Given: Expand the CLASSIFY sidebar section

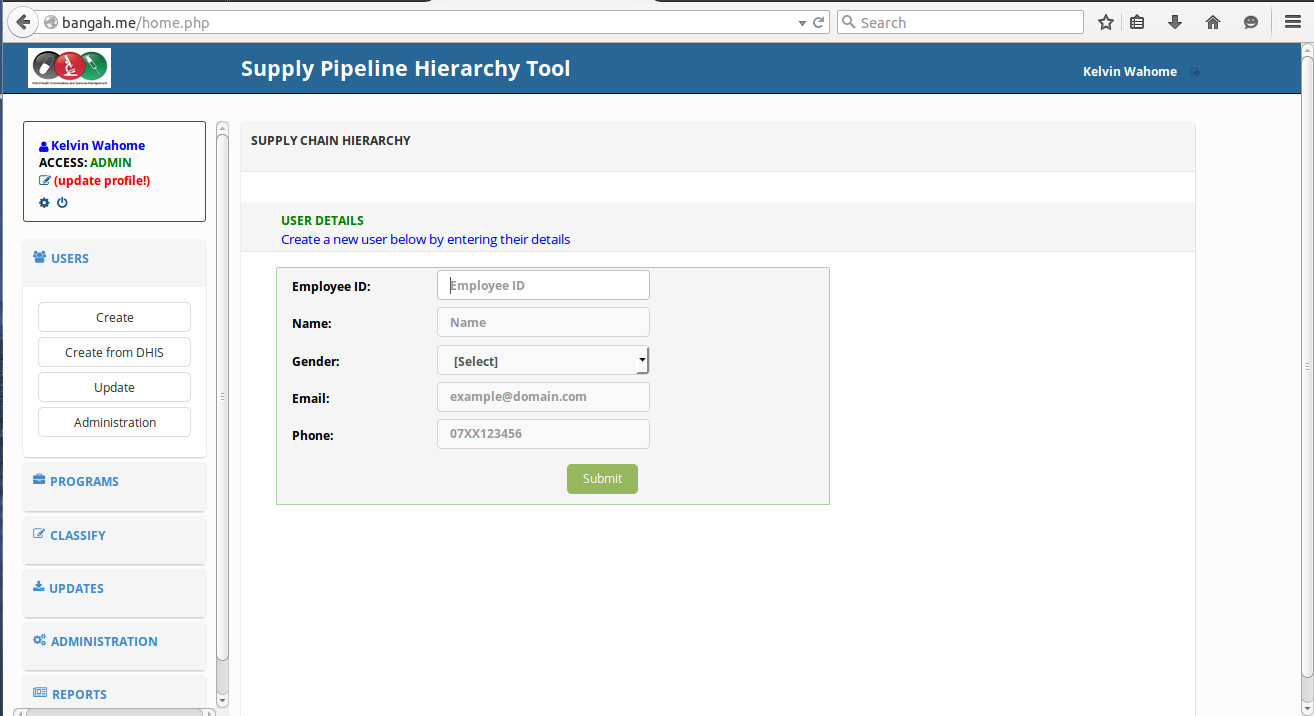Looking at the screenshot, I should tap(69, 535).
